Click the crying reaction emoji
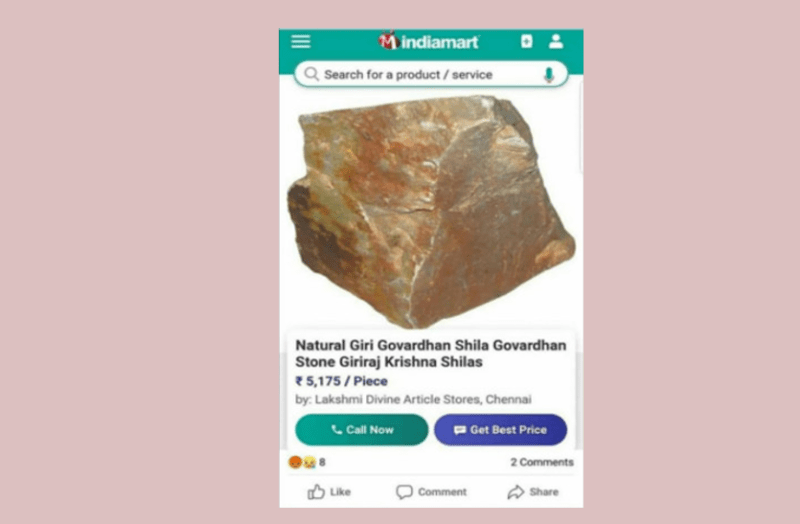The image size is (800, 524). [x=309, y=462]
